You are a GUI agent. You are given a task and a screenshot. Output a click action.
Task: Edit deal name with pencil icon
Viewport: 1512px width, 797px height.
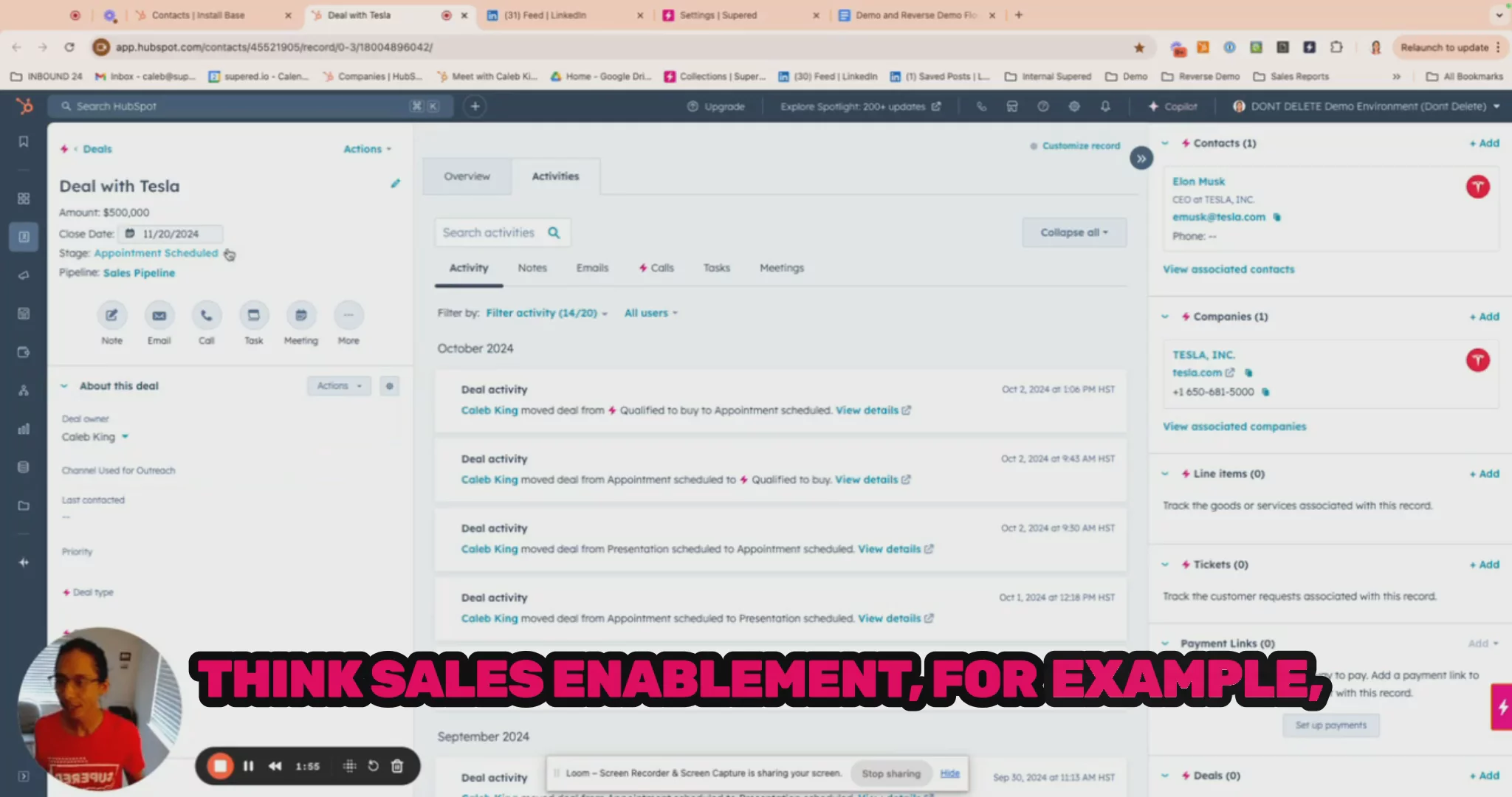point(396,184)
